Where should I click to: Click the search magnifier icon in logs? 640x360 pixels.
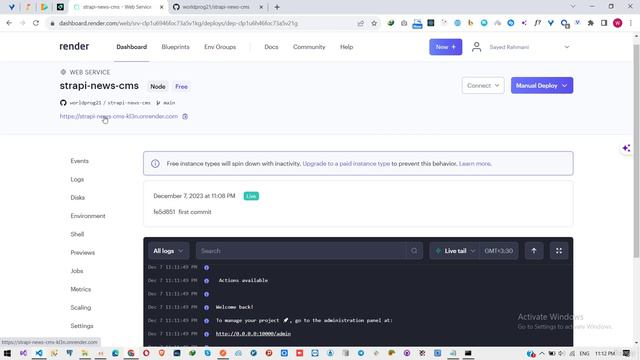pyautogui.click(x=414, y=251)
